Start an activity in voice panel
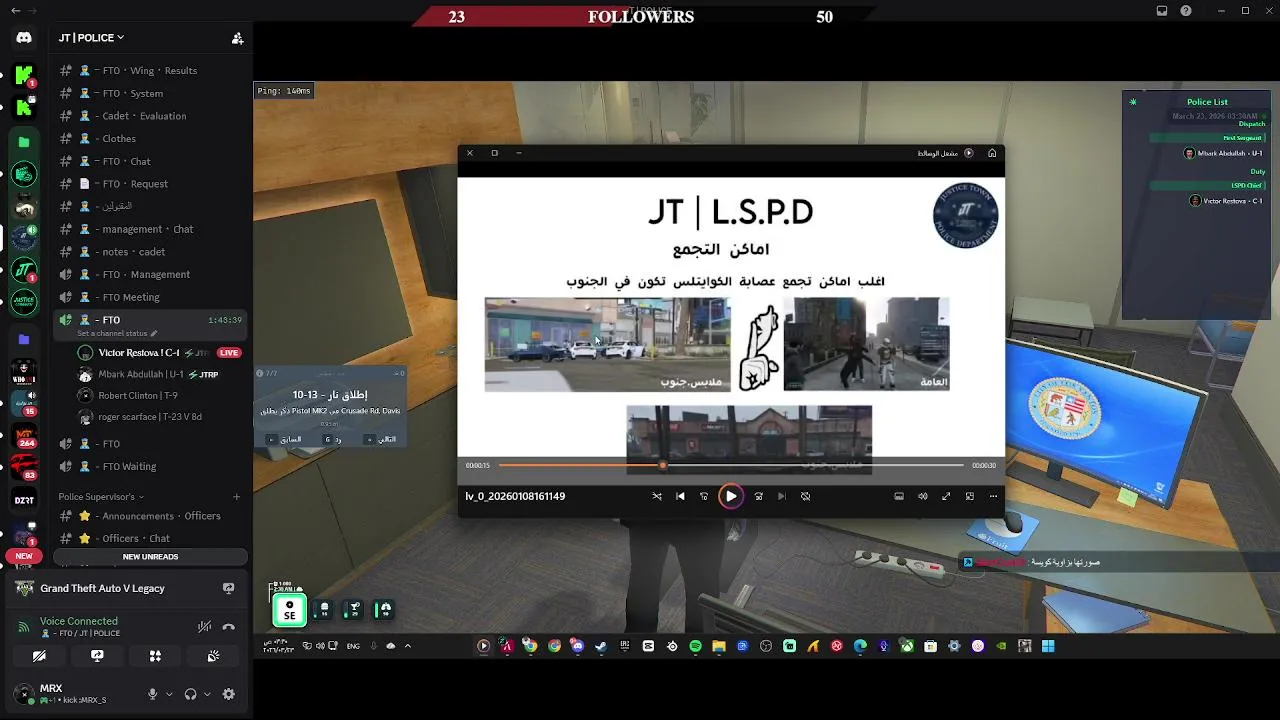 tap(155, 657)
